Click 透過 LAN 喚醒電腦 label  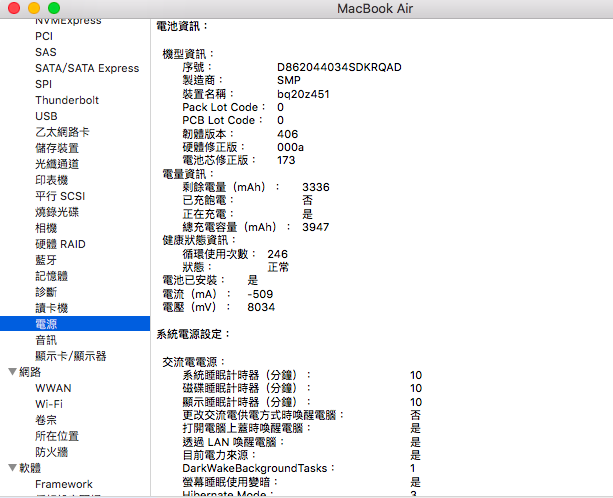pyautogui.click(x=233, y=442)
